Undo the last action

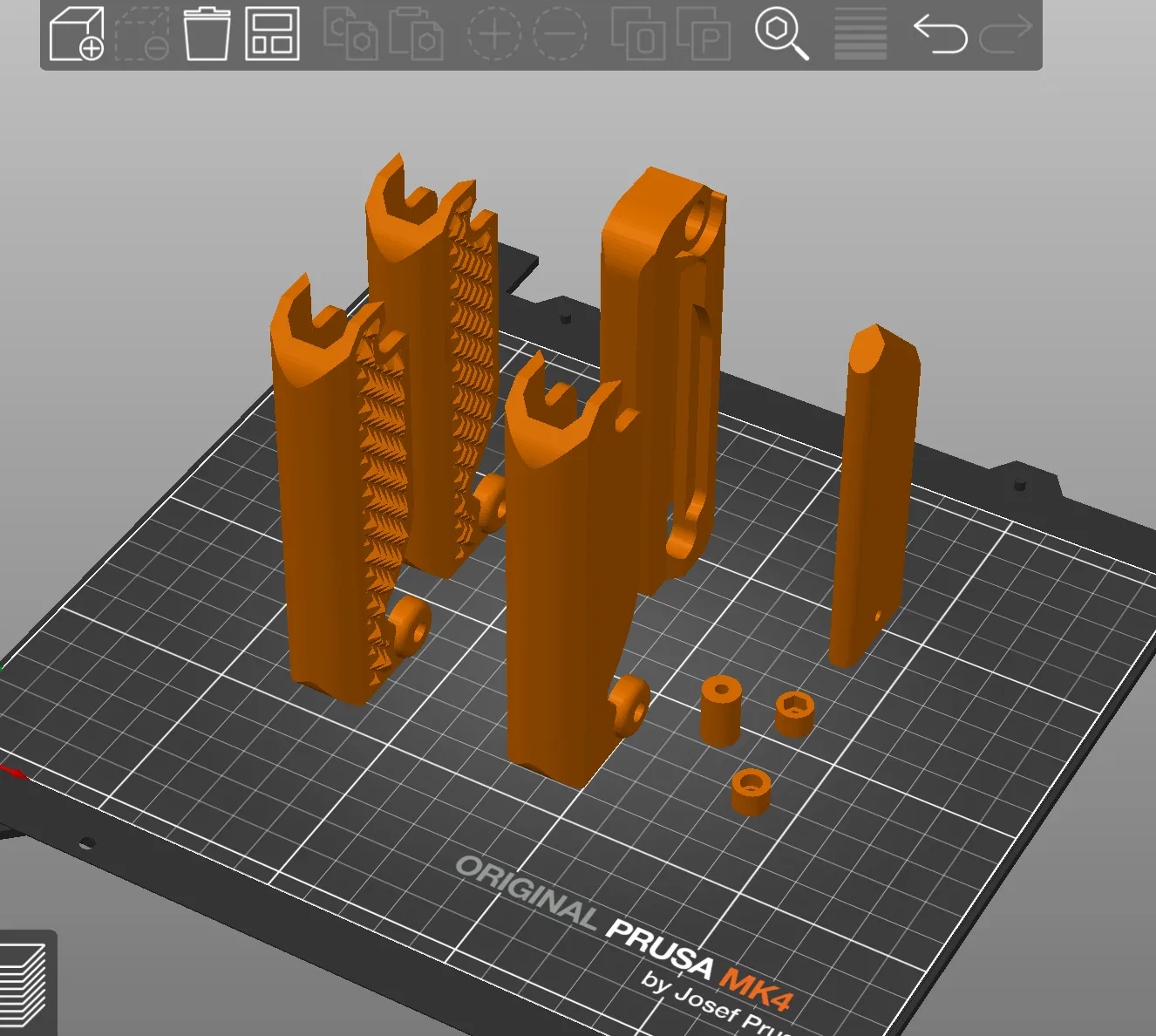coord(940,35)
